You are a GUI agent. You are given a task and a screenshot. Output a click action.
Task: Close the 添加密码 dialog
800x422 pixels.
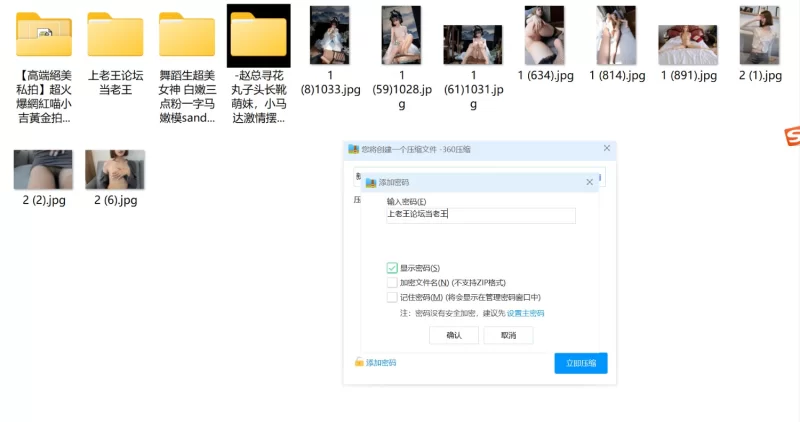pos(589,182)
